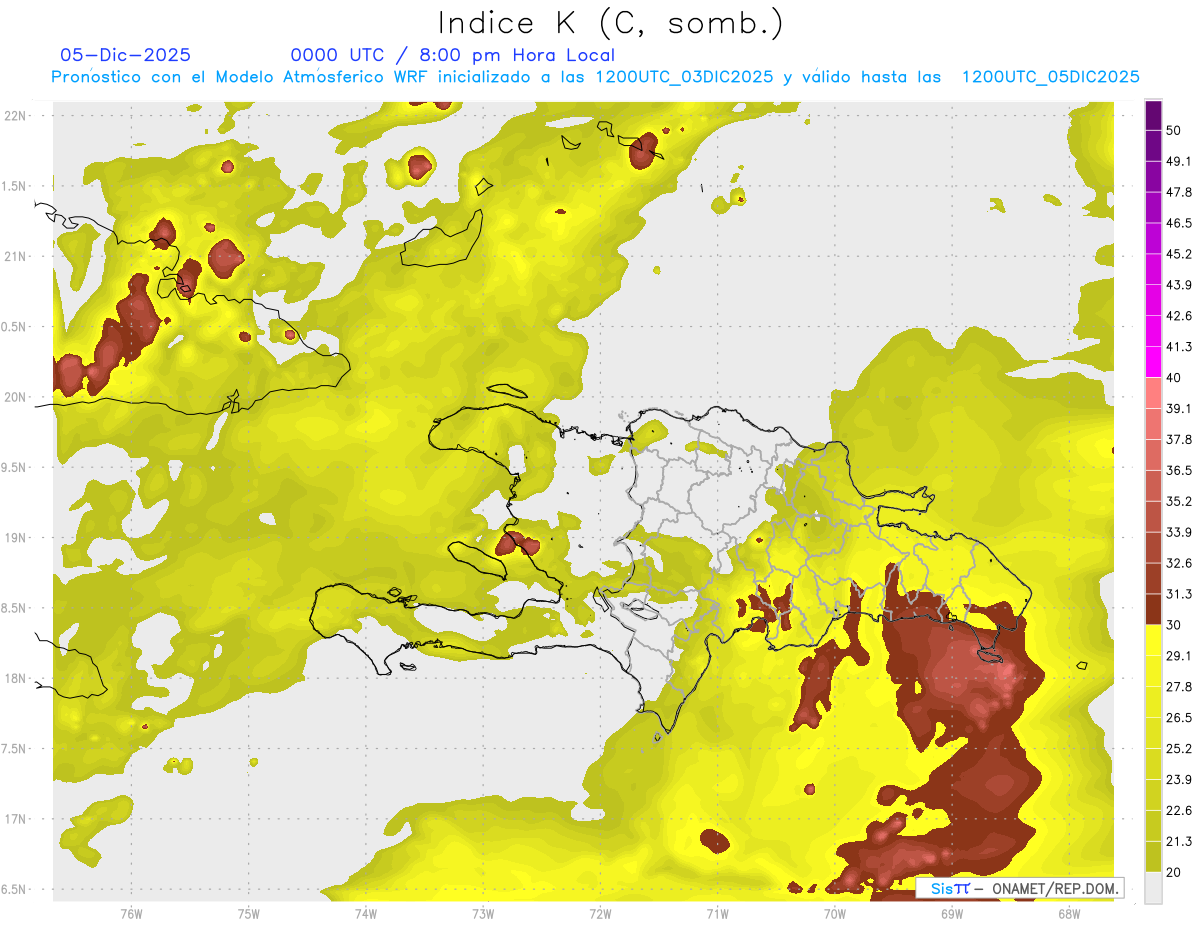Click the '49.1' color scale value
Image resolution: width=1200 pixels, height=927 pixels.
pos(1179,161)
